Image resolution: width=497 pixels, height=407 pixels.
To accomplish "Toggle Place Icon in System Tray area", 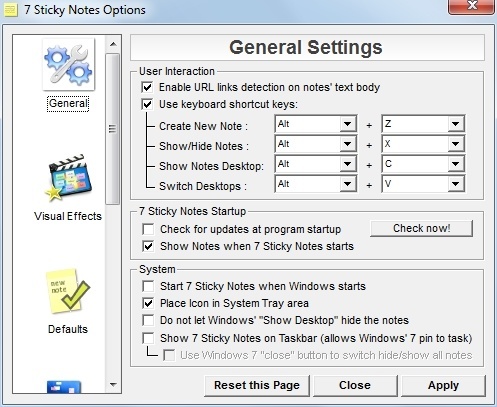I will [x=148, y=303].
